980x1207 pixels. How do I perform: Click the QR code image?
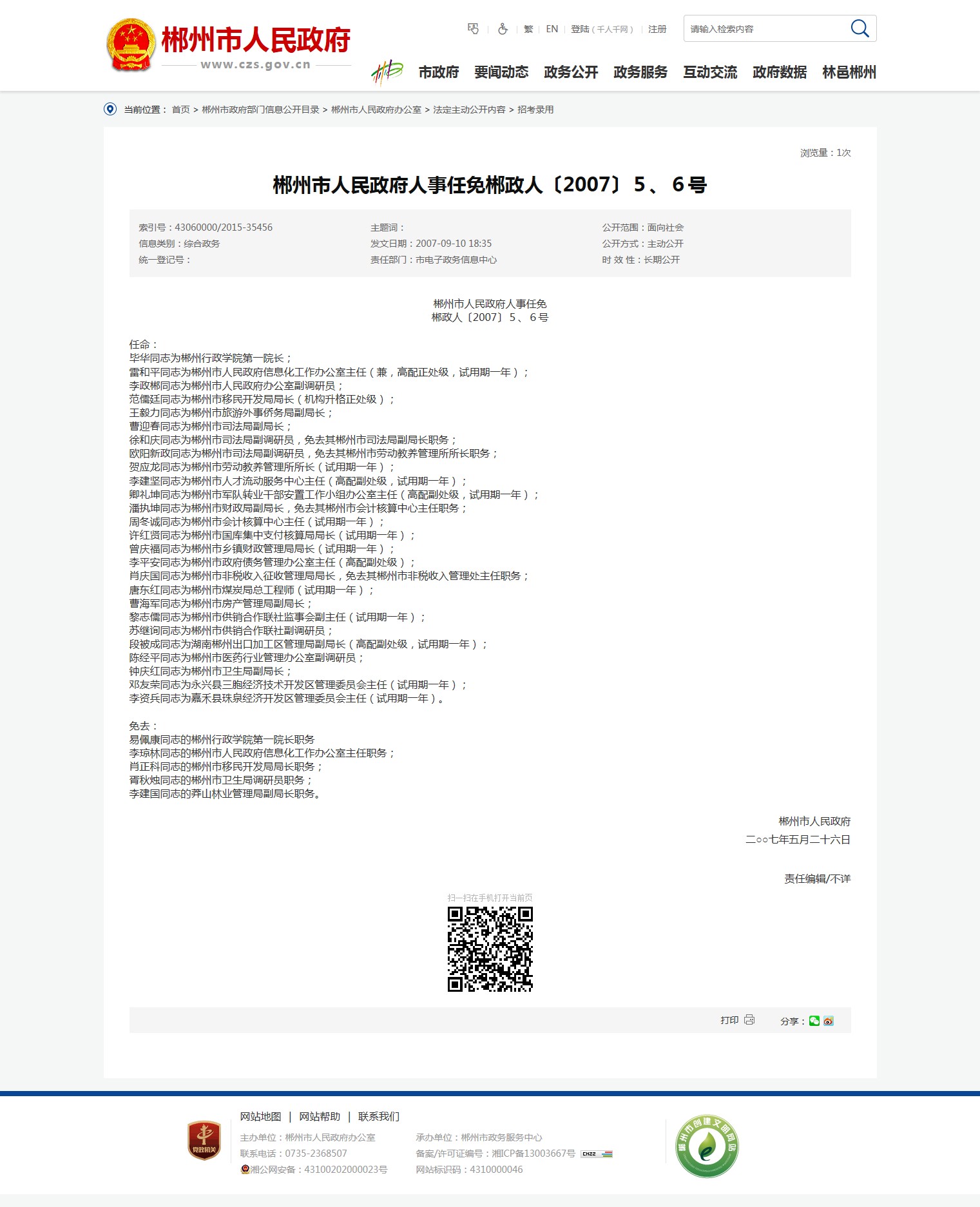point(490,949)
